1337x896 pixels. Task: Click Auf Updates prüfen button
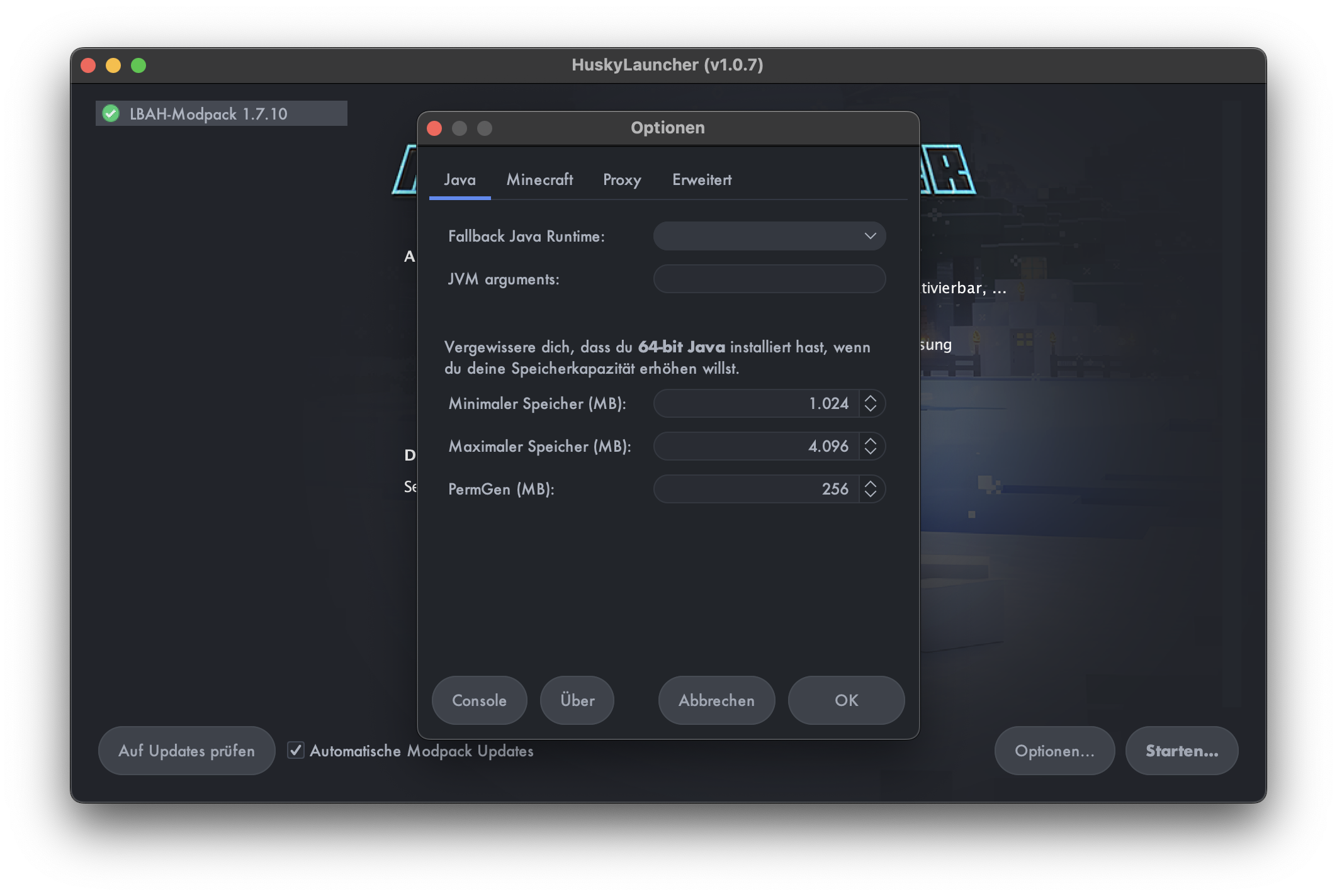186,751
